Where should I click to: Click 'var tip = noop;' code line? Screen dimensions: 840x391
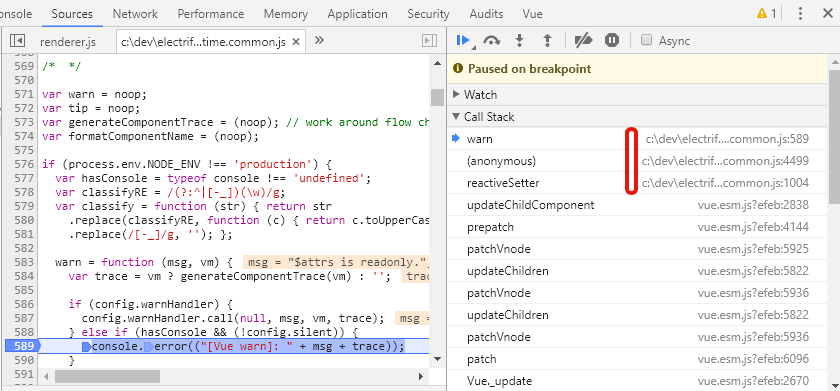[x=91, y=108]
